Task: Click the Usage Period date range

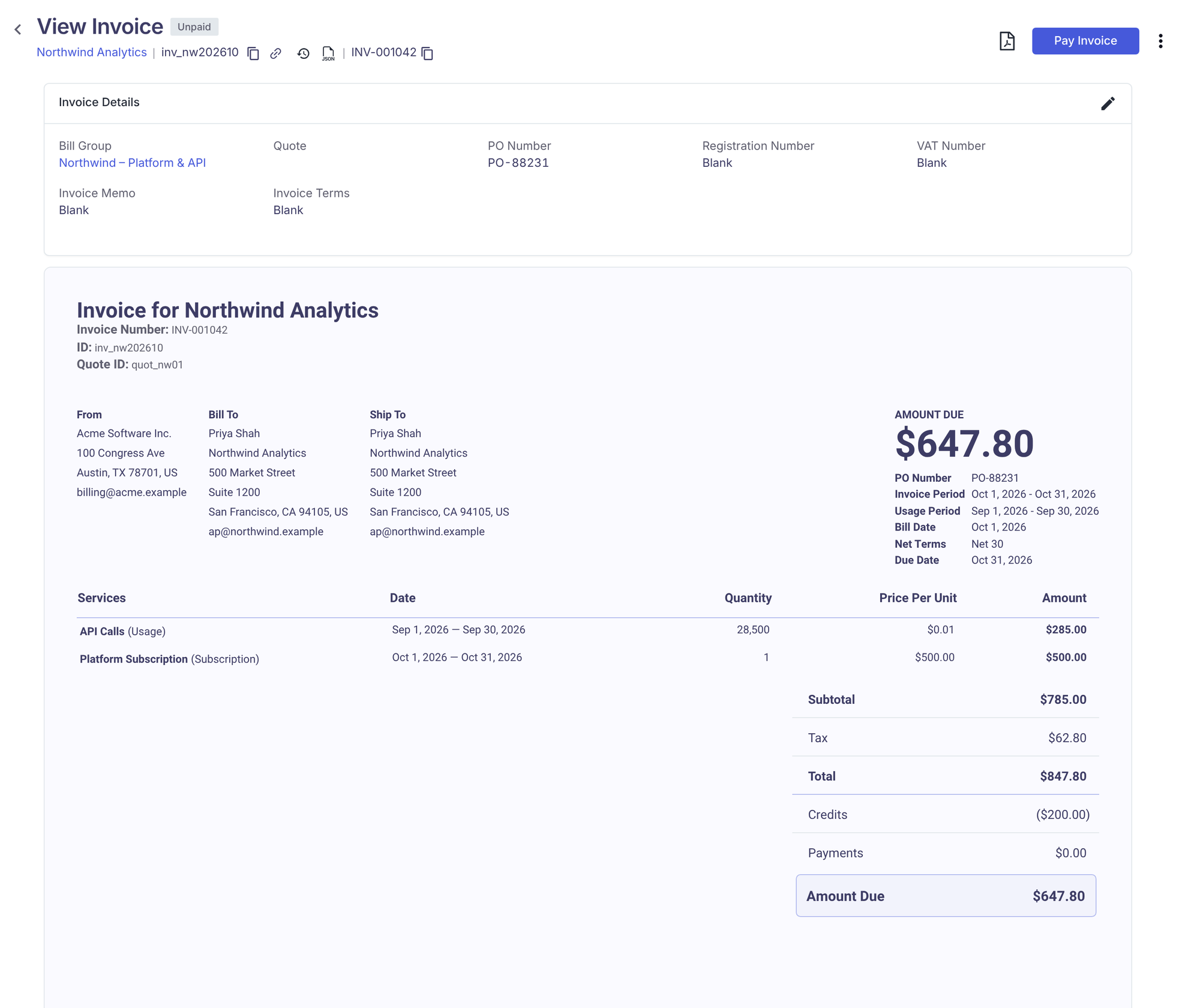Action: coord(1035,511)
